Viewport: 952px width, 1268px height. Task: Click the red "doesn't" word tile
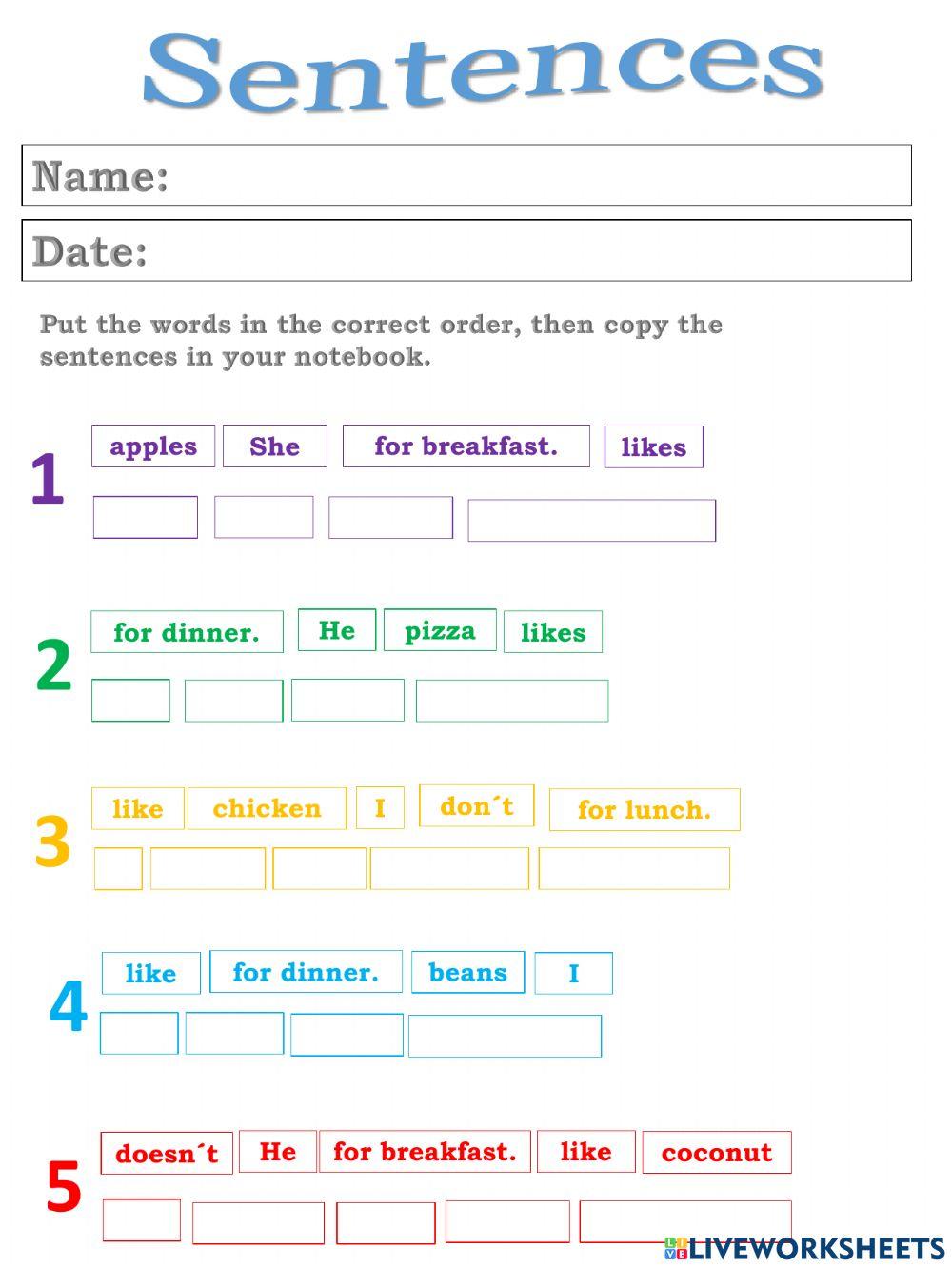coord(167,1153)
